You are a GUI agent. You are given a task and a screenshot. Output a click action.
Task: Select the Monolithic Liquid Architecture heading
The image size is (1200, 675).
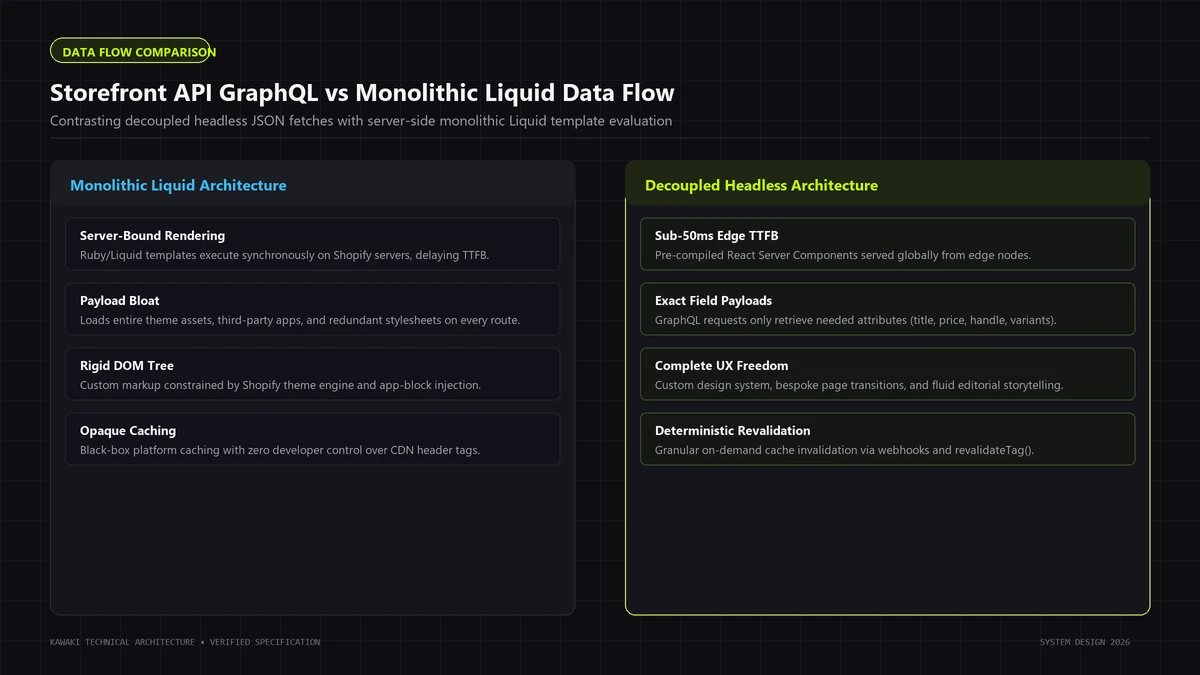[178, 185]
